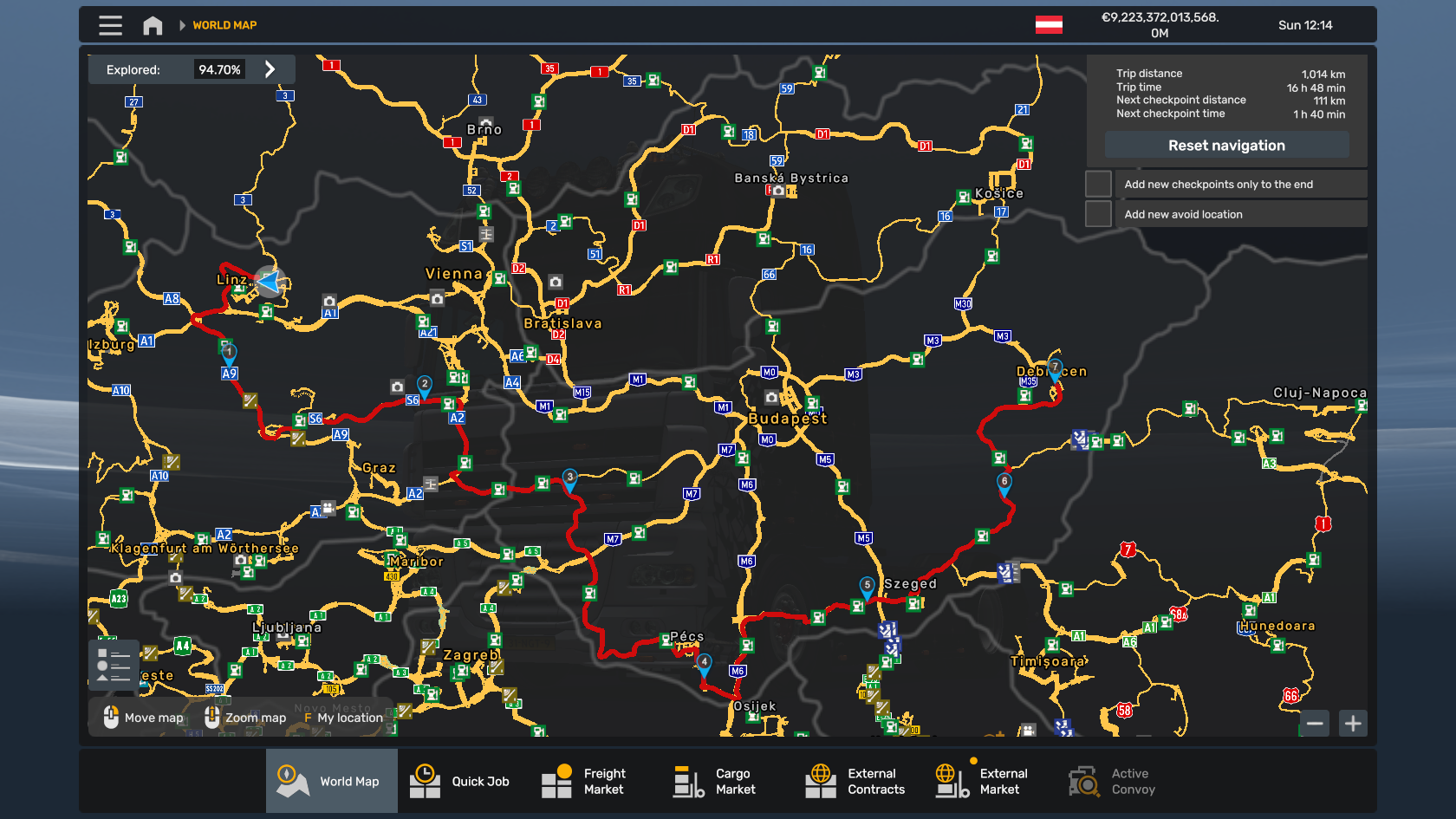Screen dimensions: 1456x819
Task: Switch to the Quick Job tab
Action: [x=464, y=781]
